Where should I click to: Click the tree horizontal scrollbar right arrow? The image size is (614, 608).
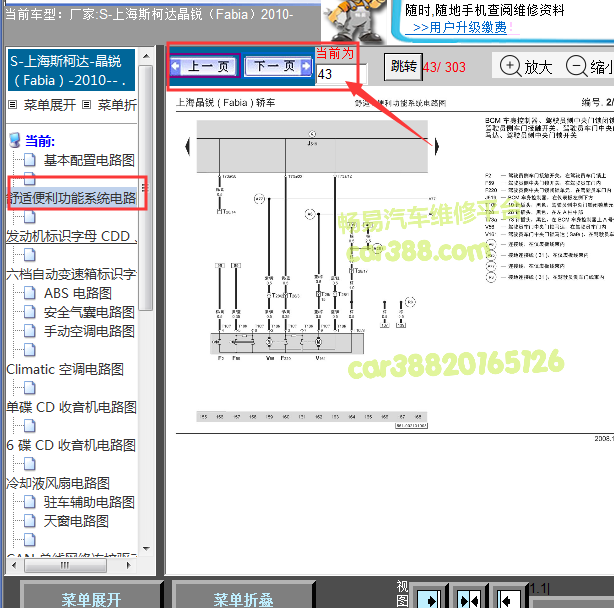(128, 565)
